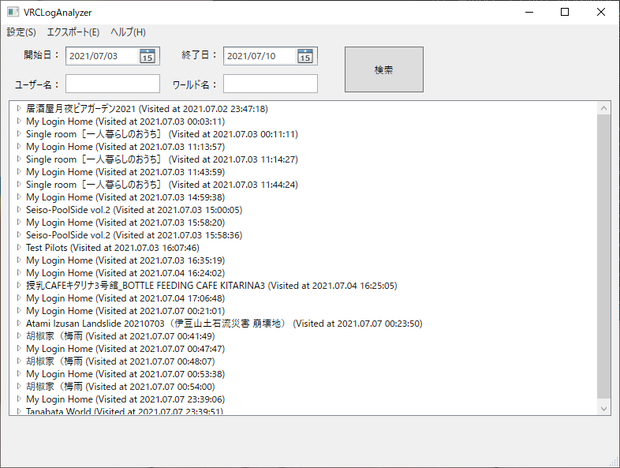This screenshot has height=468, width=620.
Task: Click the 開始日 date field showing 2021/07/03
Action: [x=113, y=56]
